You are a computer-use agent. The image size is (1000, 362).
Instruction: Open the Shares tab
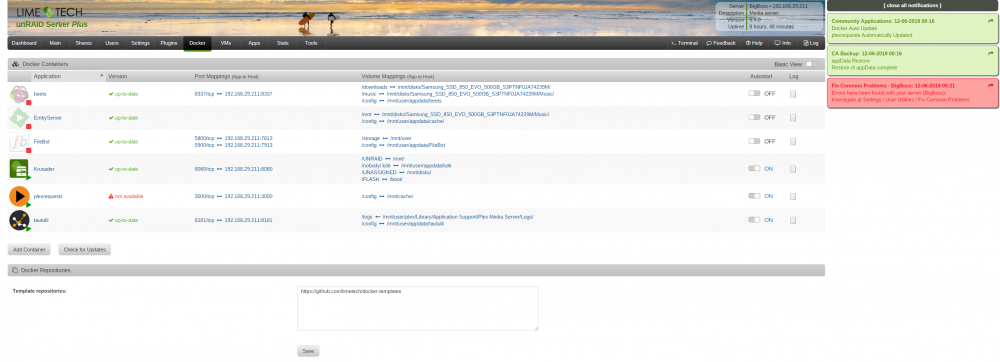84,43
